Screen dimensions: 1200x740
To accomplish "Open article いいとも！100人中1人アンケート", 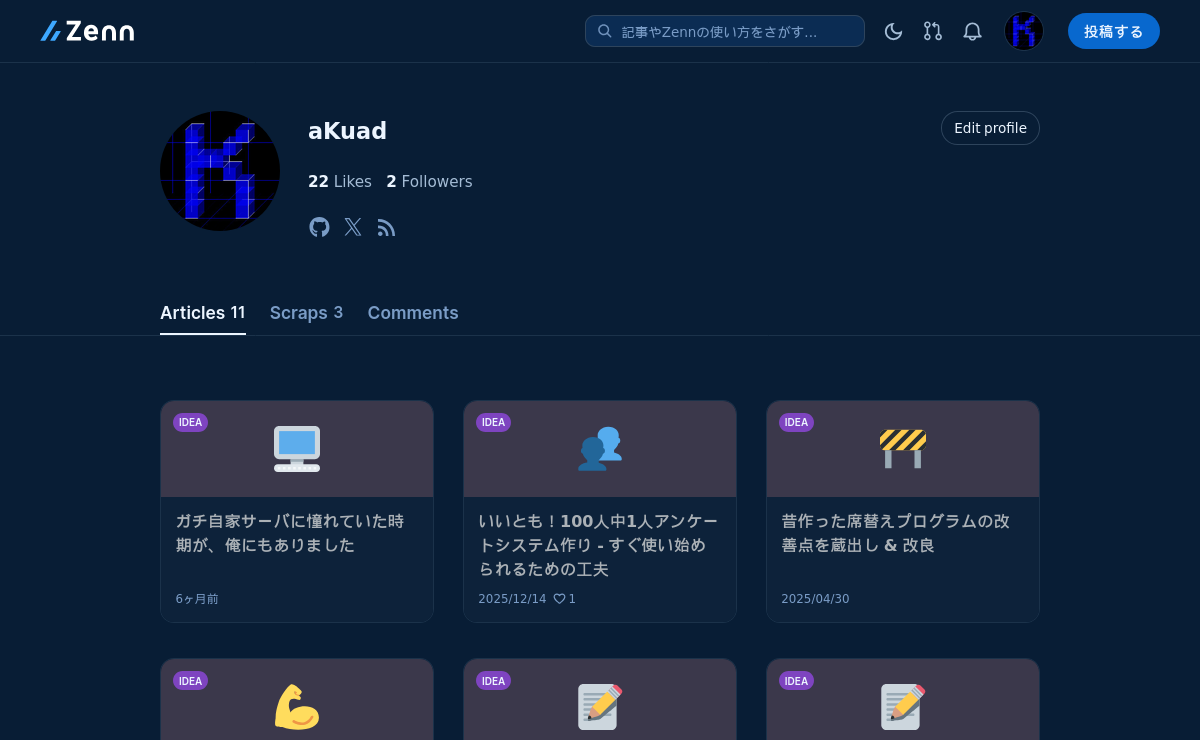I will [x=598, y=545].
